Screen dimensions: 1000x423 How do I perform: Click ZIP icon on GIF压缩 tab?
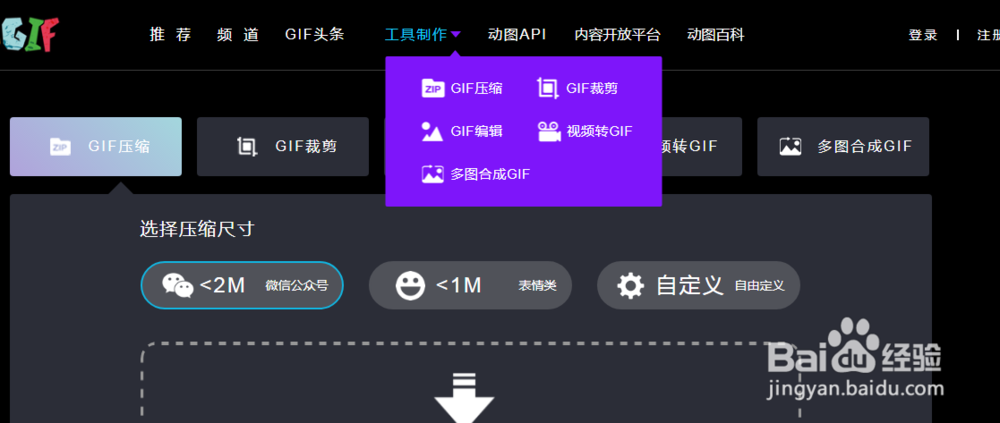tap(61, 147)
